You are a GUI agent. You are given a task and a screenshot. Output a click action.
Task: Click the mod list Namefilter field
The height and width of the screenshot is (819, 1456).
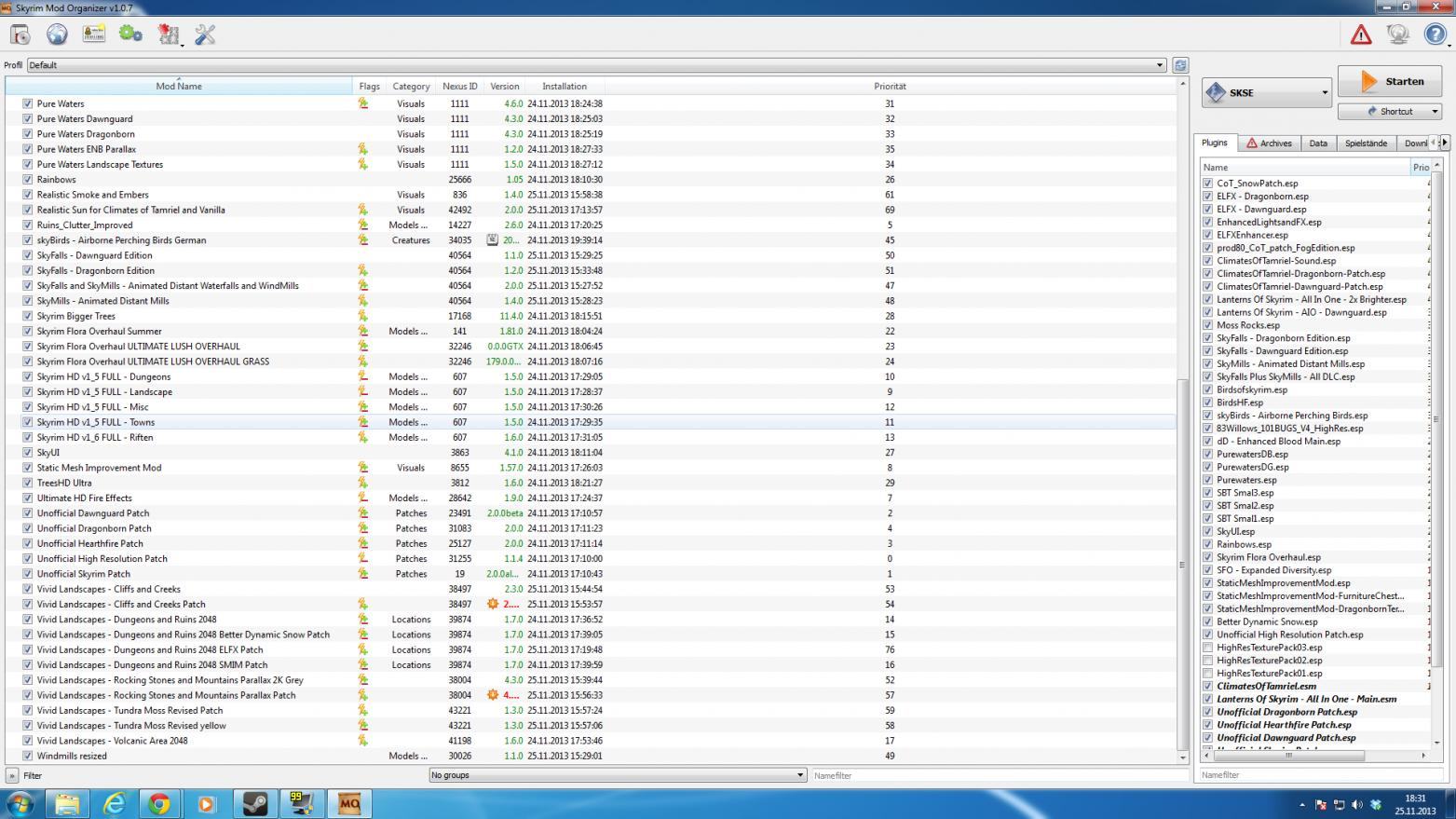(x=999, y=775)
